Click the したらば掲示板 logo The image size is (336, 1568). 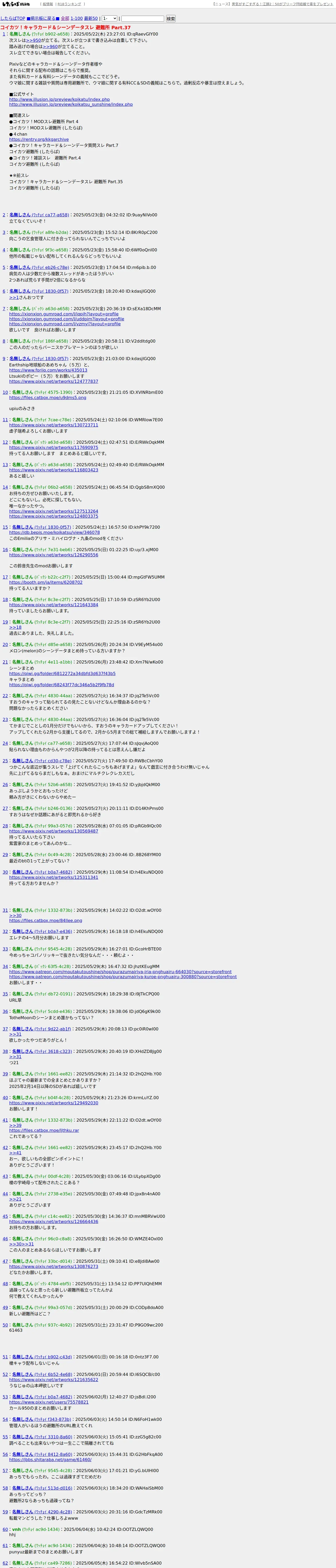pyautogui.click(x=16, y=4)
